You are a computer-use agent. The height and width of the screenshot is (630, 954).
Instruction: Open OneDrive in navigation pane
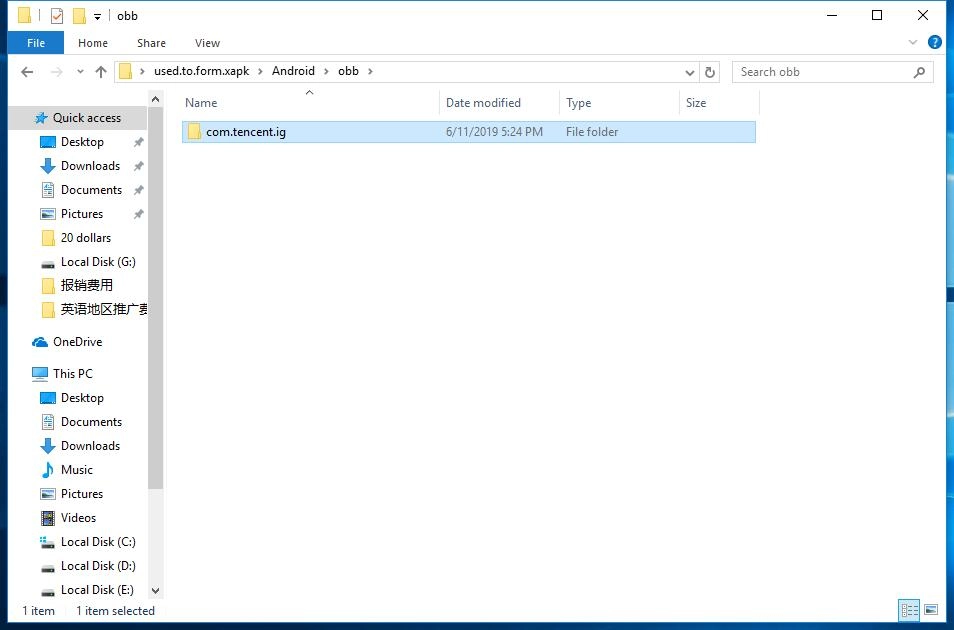(77, 342)
